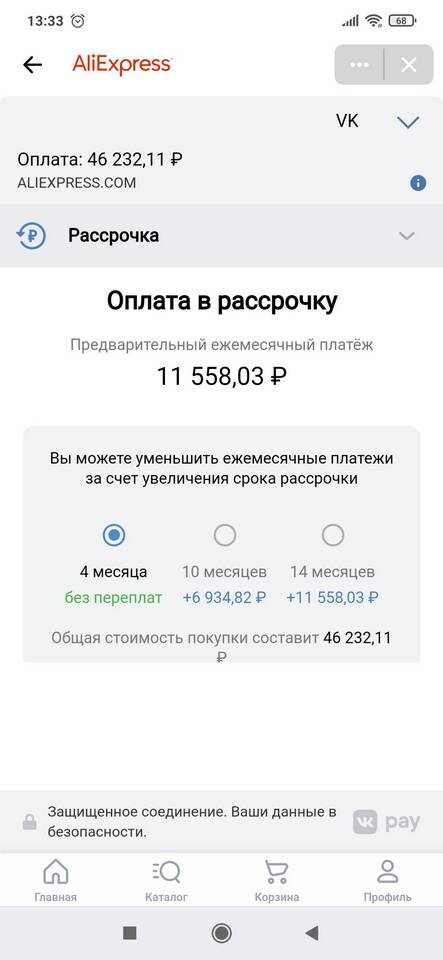Image resolution: width=443 pixels, height=960 pixels.
Task: Open the Рассрочка payment method row
Action: (222, 236)
